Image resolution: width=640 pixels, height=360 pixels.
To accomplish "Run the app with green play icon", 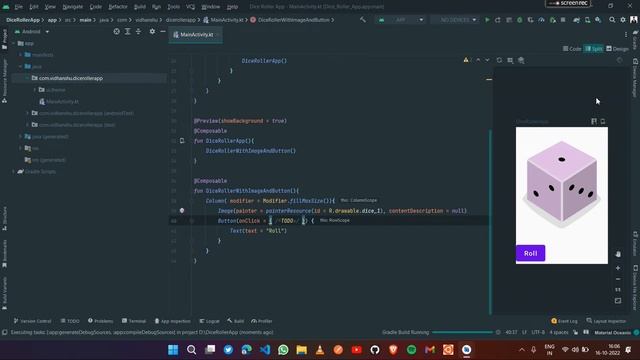I will (487, 20).
